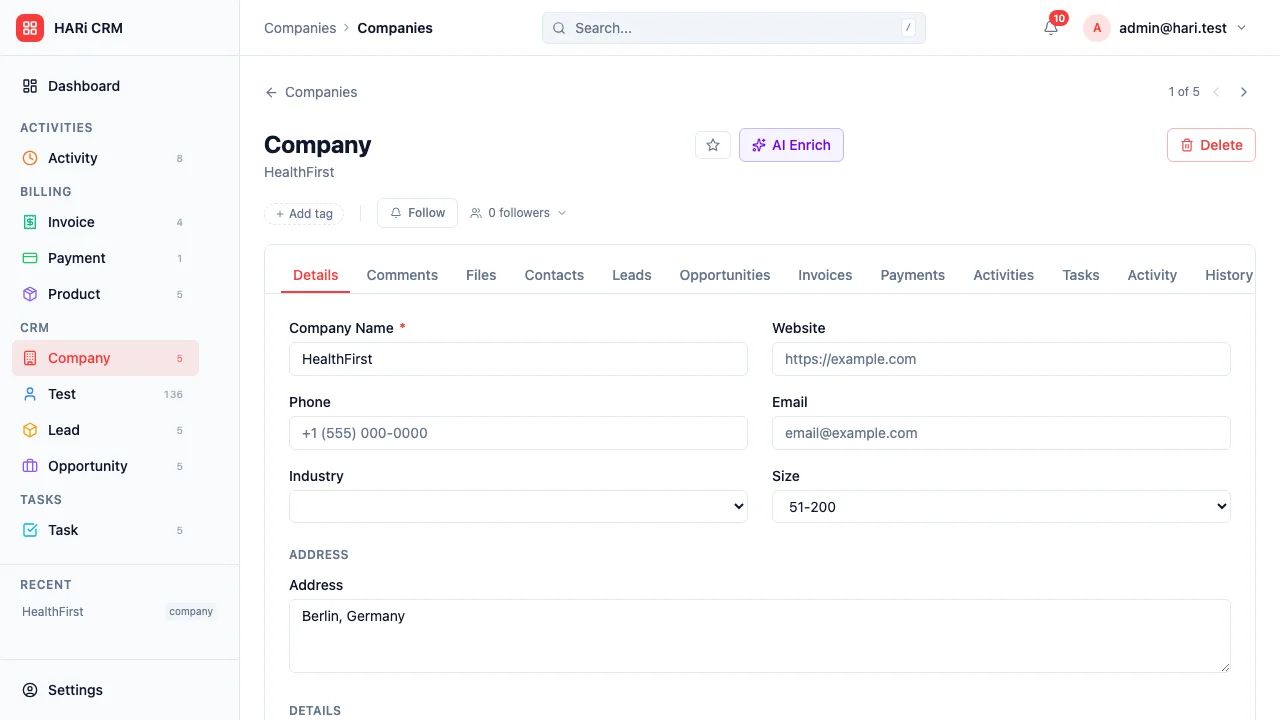
Task: Go to next record arrow
Action: tap(1244, 92)
